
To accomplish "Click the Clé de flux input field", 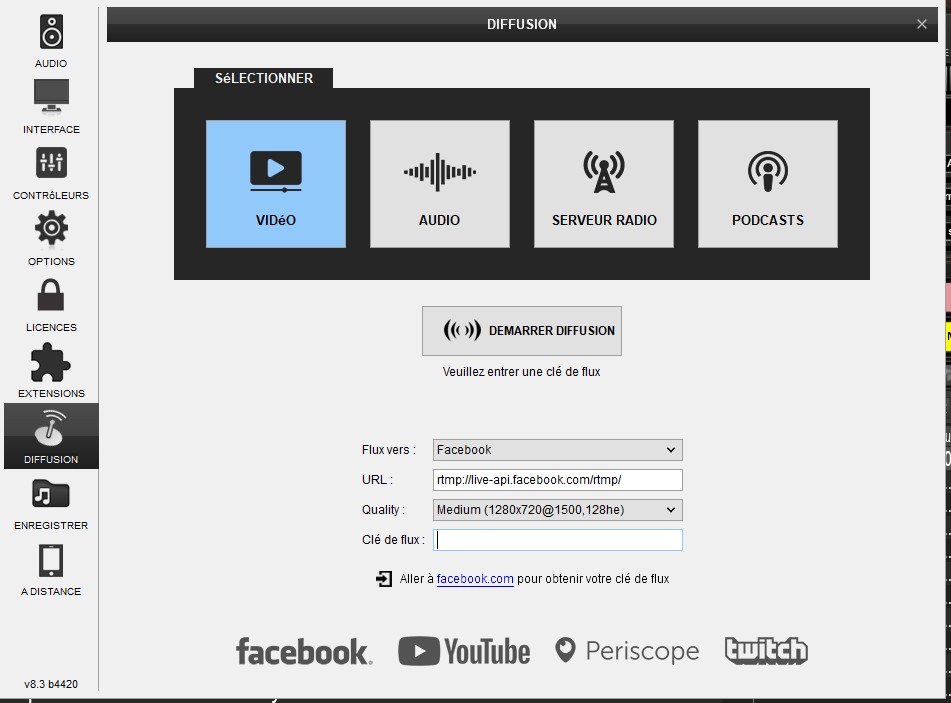I will point(558,540).
